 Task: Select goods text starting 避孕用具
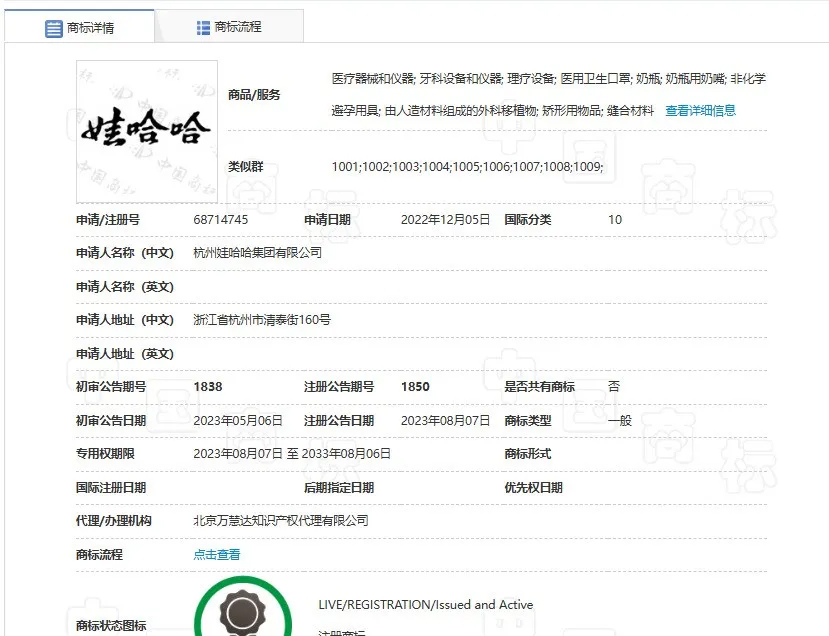(x=493, y=110)
